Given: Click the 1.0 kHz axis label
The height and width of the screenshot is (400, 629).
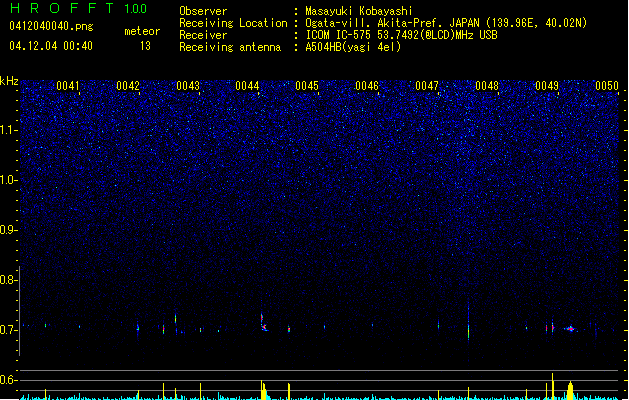Looking at the screenshot, I should pos(9,180).
